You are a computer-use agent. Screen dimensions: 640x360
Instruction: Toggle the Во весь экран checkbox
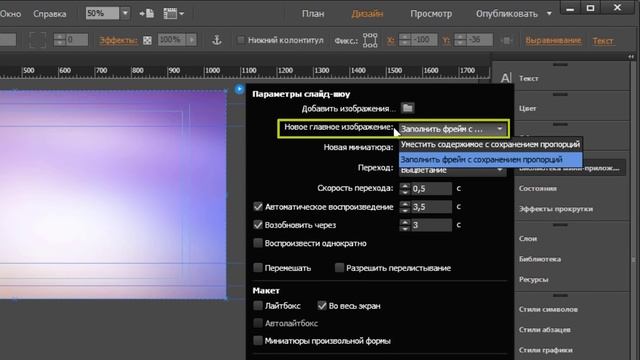tap(322, 305)
